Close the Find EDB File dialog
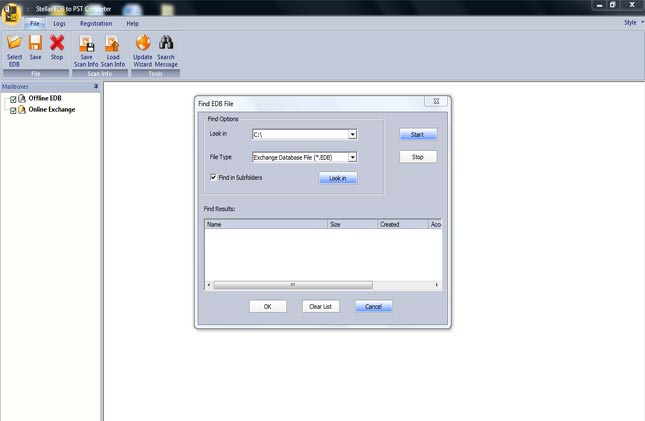 [x=436, y=101]
